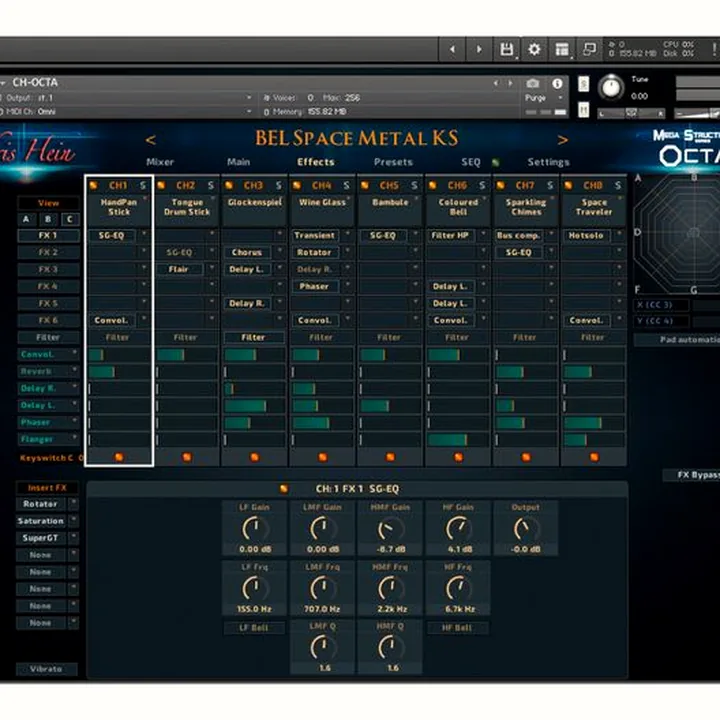Click the exclamation warning icon top right

[x=714, y=49]
